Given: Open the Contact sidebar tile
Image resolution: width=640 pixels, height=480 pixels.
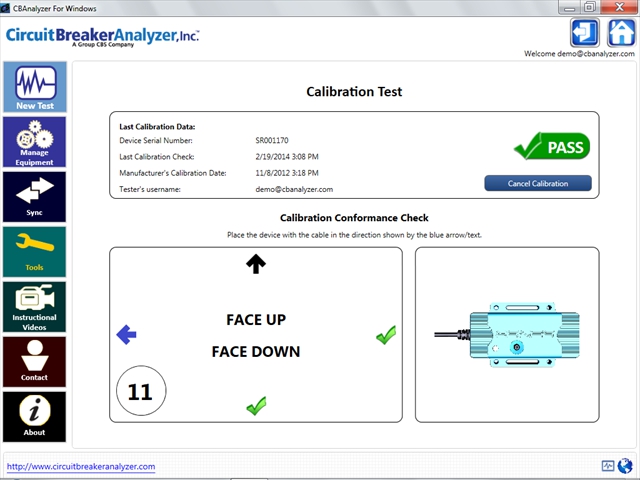Looking at the screenshot, I should pyautogui.click(x=34, y=362).
